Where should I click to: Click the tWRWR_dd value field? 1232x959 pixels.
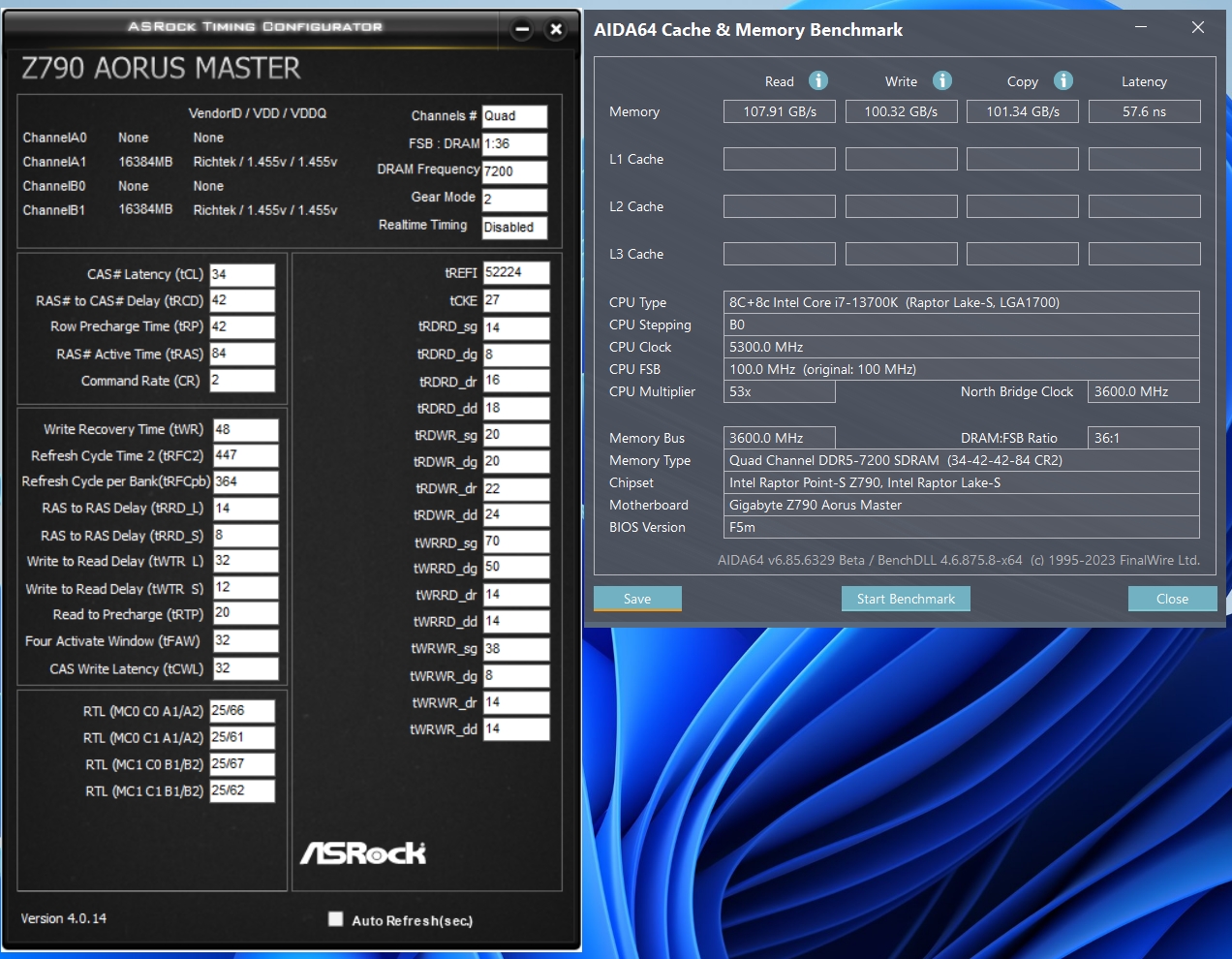516,728
